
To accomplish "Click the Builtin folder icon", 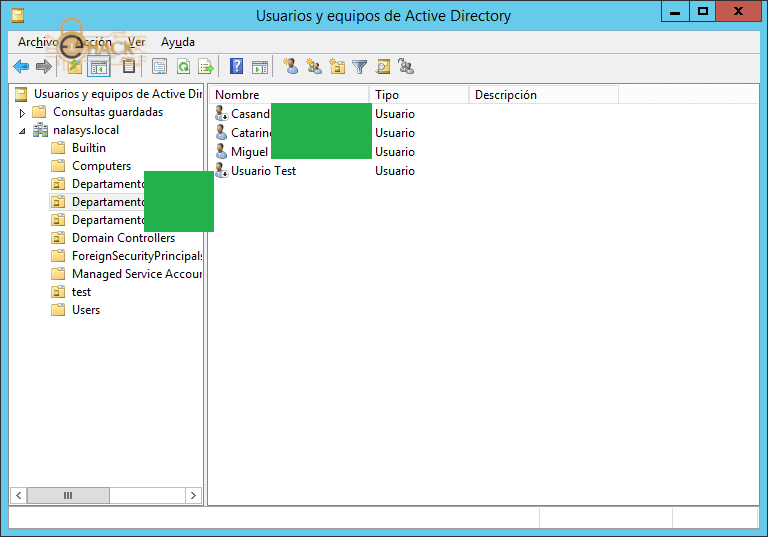I will click(58, 147).
